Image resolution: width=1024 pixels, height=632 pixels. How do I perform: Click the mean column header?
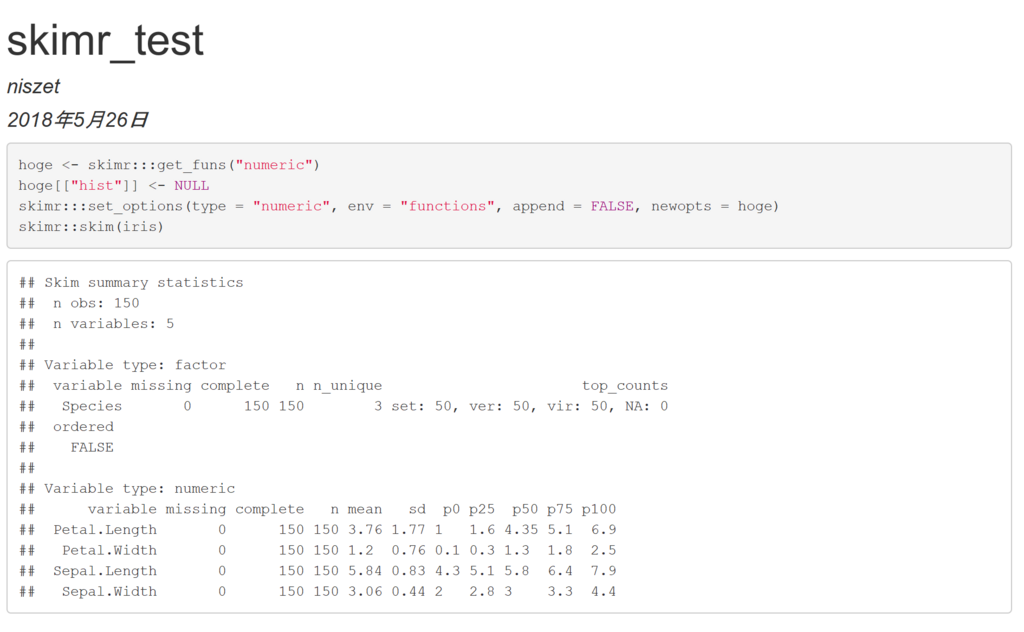[x=364, y=509]
